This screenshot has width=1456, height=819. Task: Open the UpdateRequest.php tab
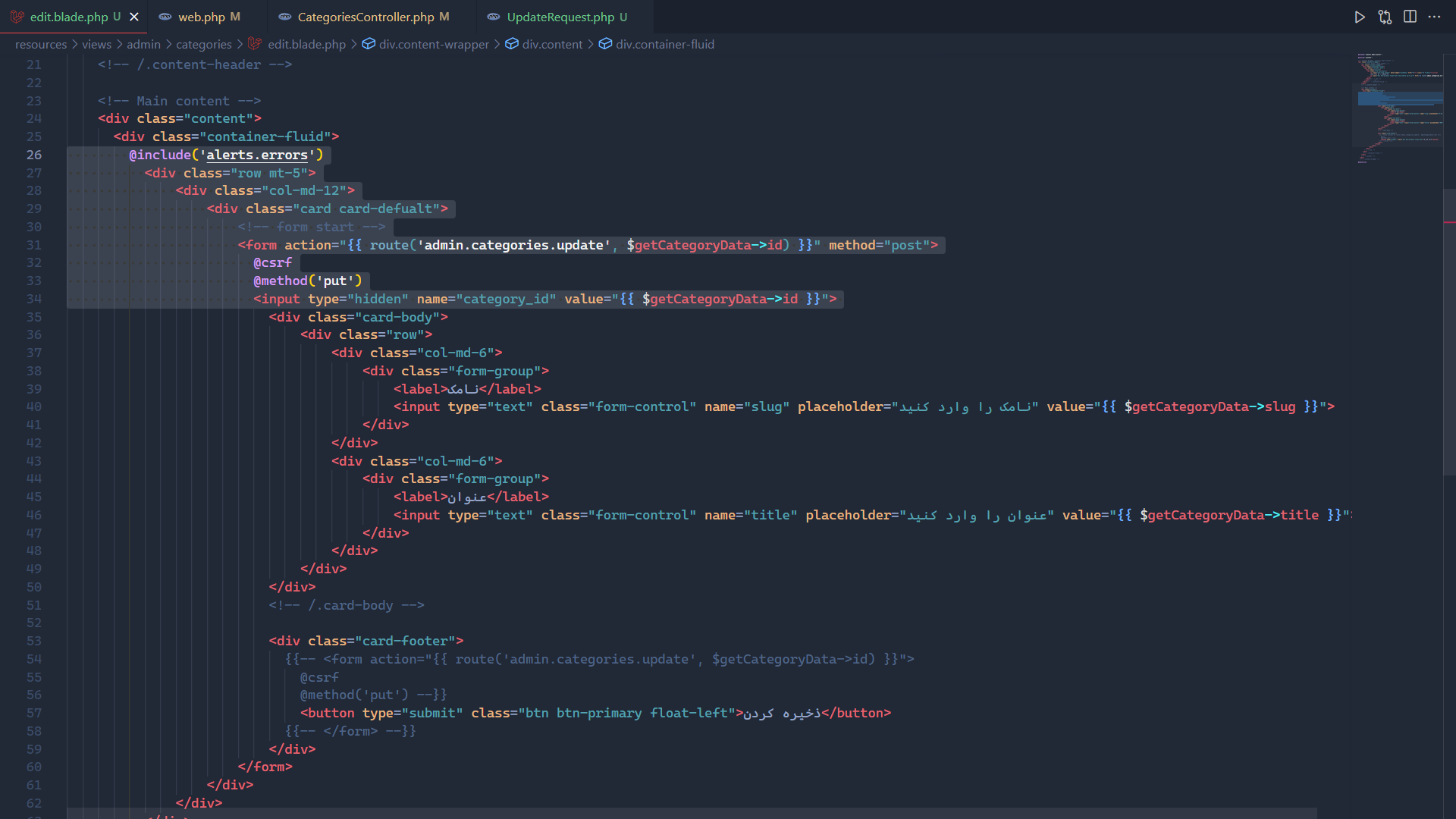click(560, 17)
